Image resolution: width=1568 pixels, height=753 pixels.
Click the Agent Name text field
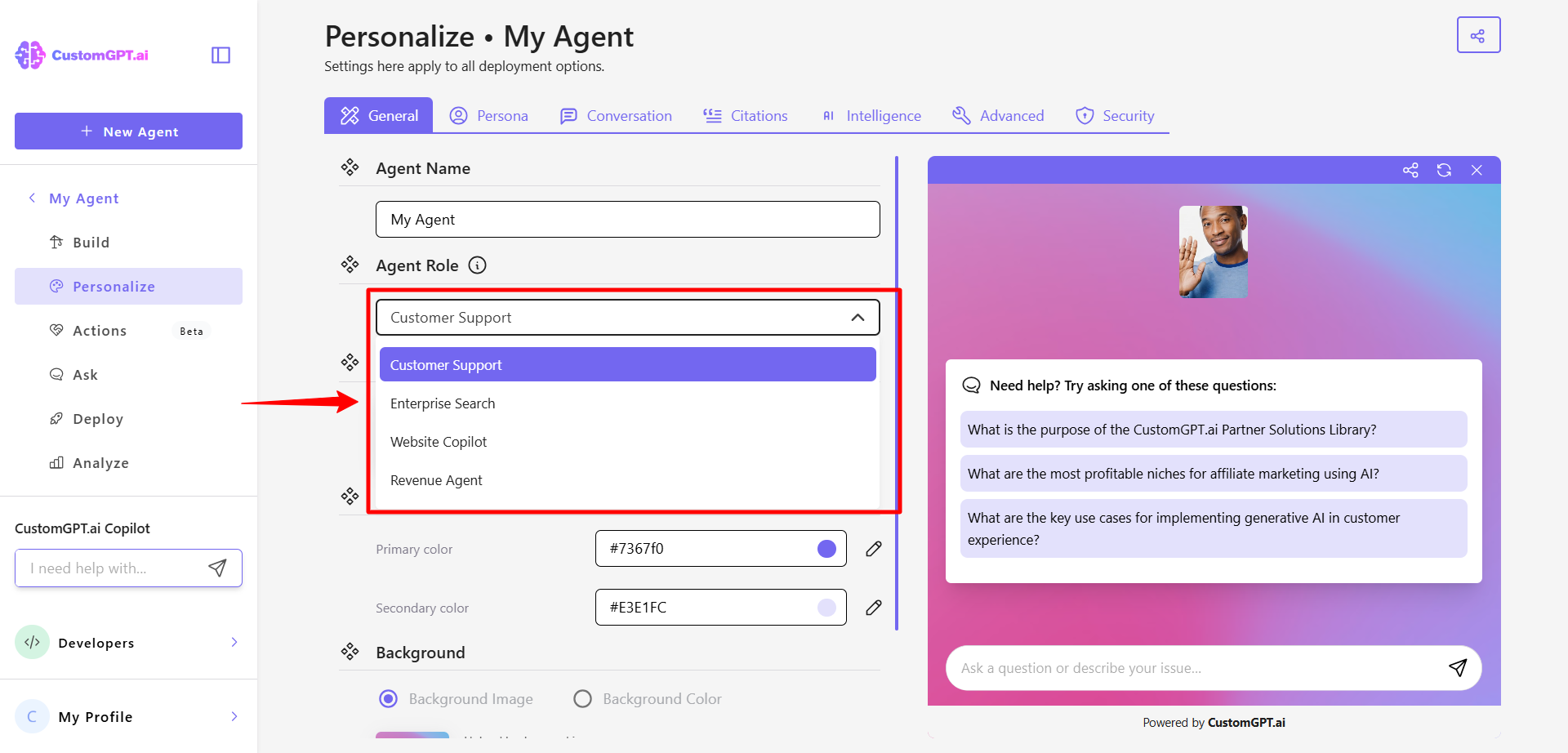click(x=628, y=220)
